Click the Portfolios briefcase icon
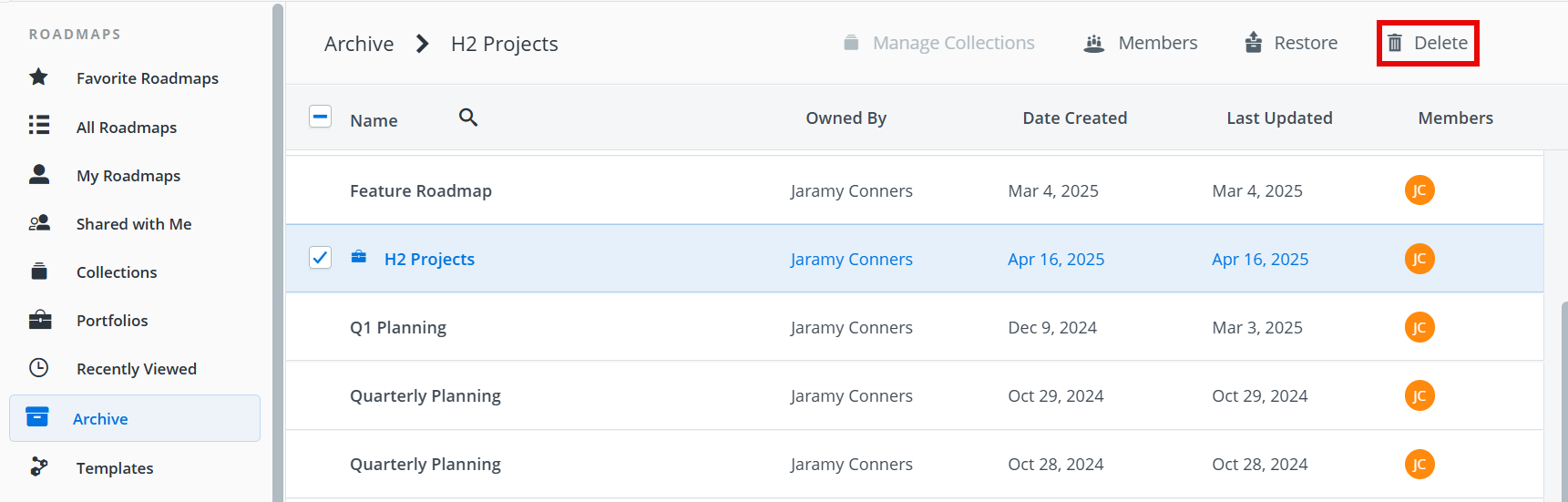The width and height of the screenshot is (1568, 502). point(39,320)
